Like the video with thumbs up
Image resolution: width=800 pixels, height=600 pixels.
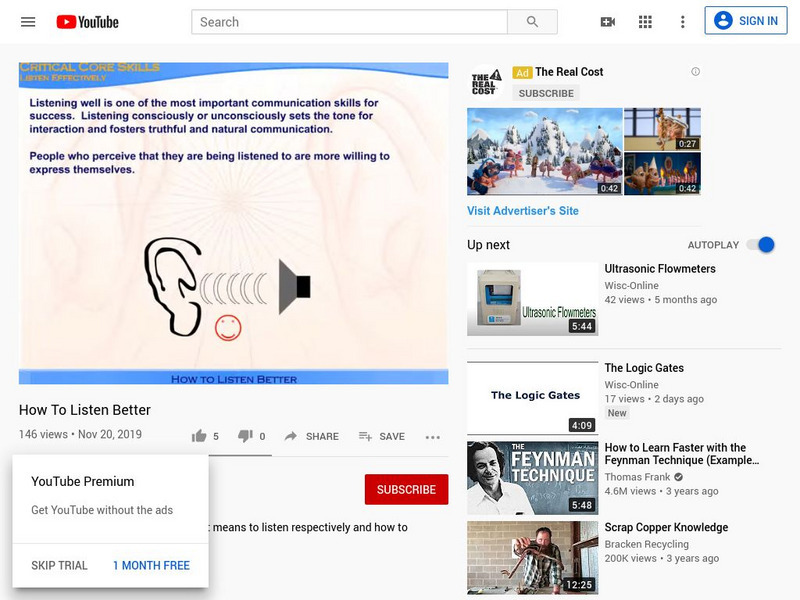[200, 436]
